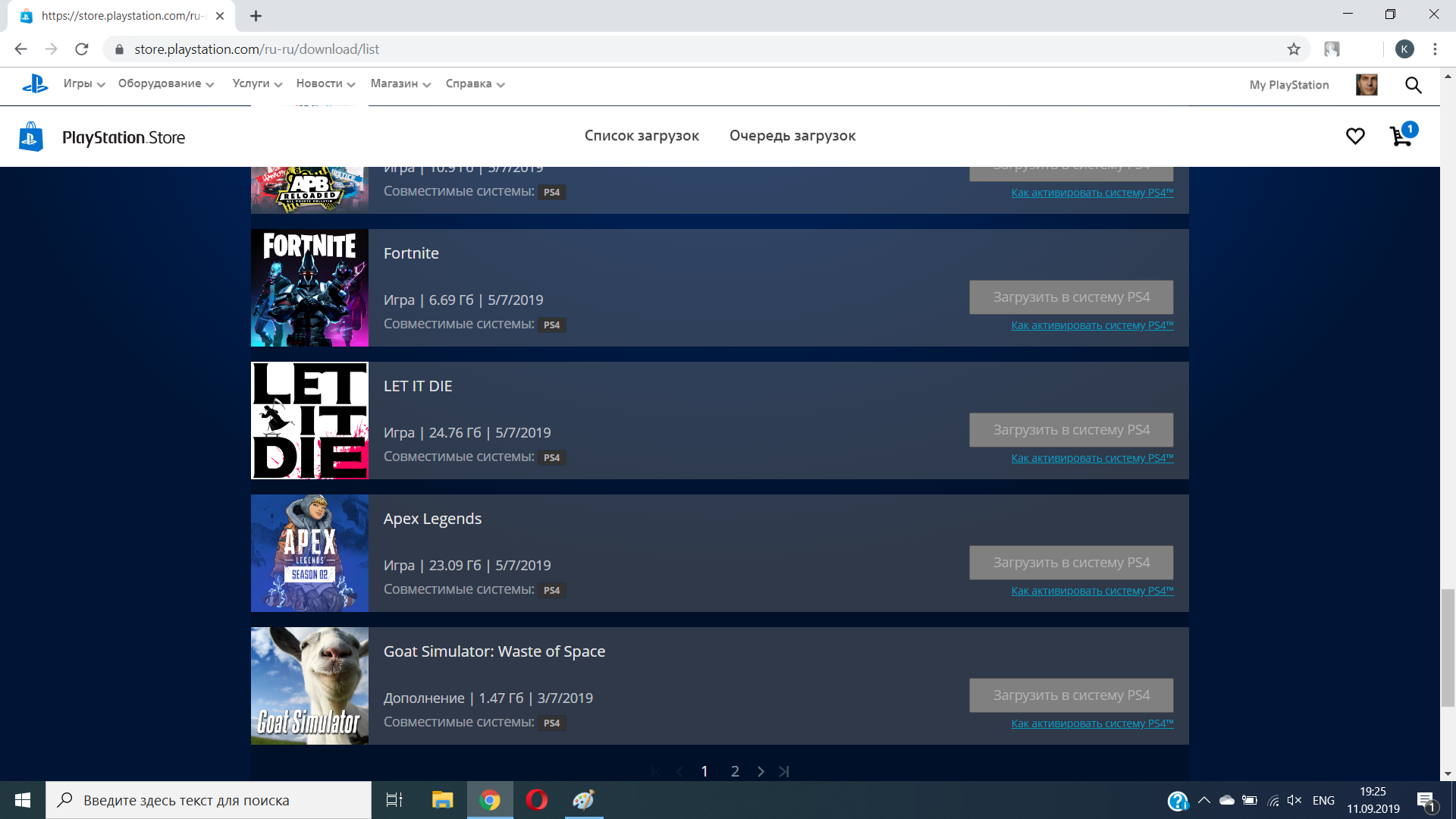Viewport: 1456px width, 819px height.
Task: Open the shopping cart with one item
Action: point(1402,135)
